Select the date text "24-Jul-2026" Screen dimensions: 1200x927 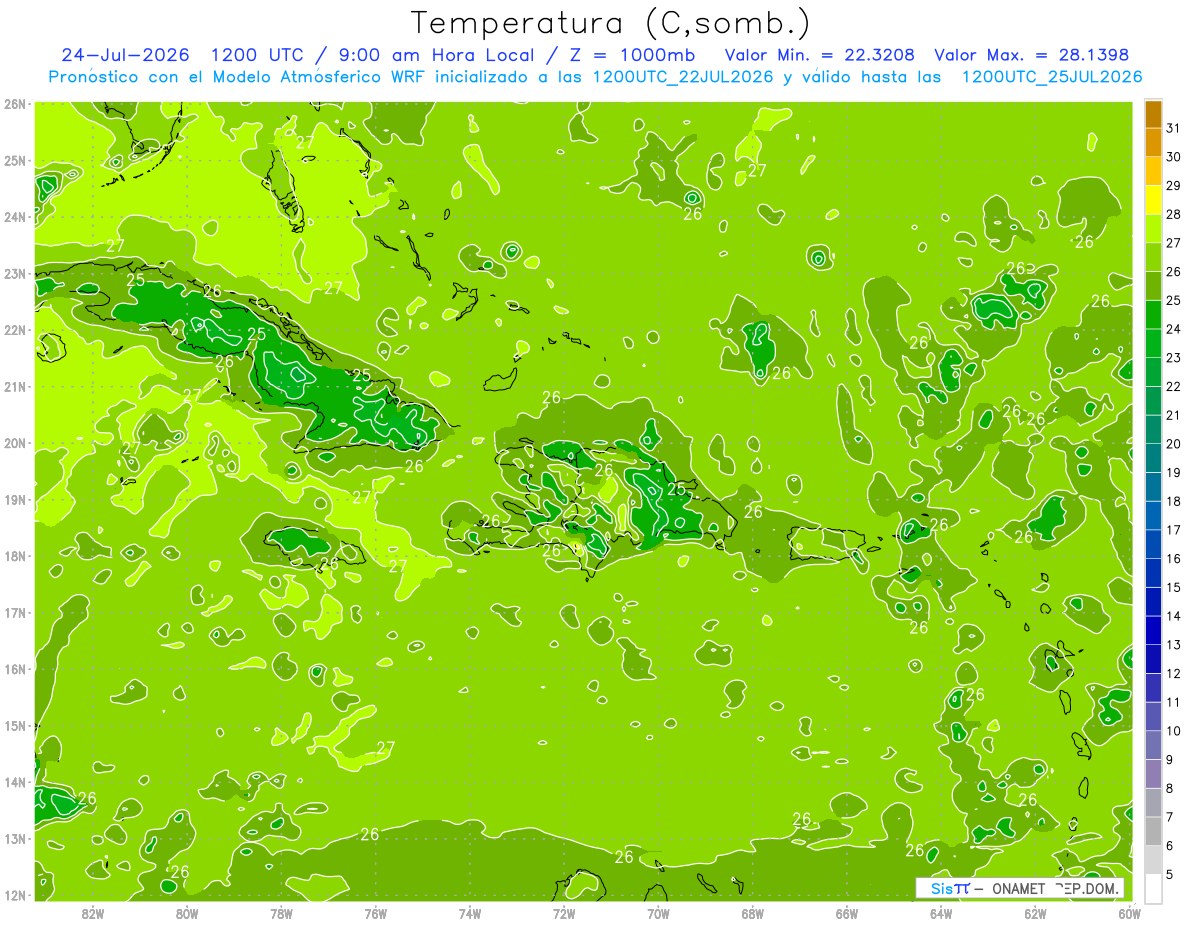click(x=126, y=55)
